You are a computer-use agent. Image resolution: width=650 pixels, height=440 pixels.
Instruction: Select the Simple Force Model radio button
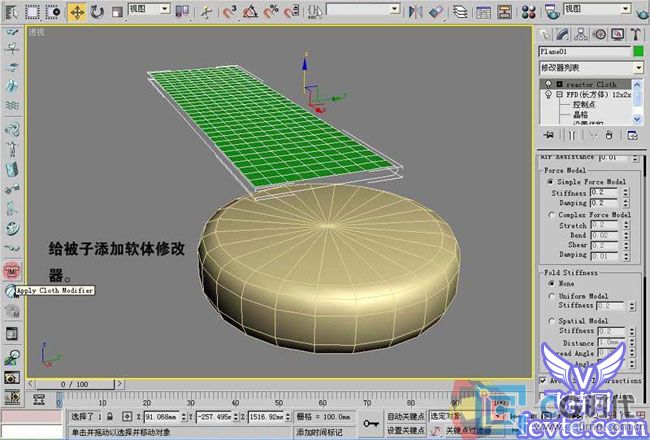click(x=551, y=182)
